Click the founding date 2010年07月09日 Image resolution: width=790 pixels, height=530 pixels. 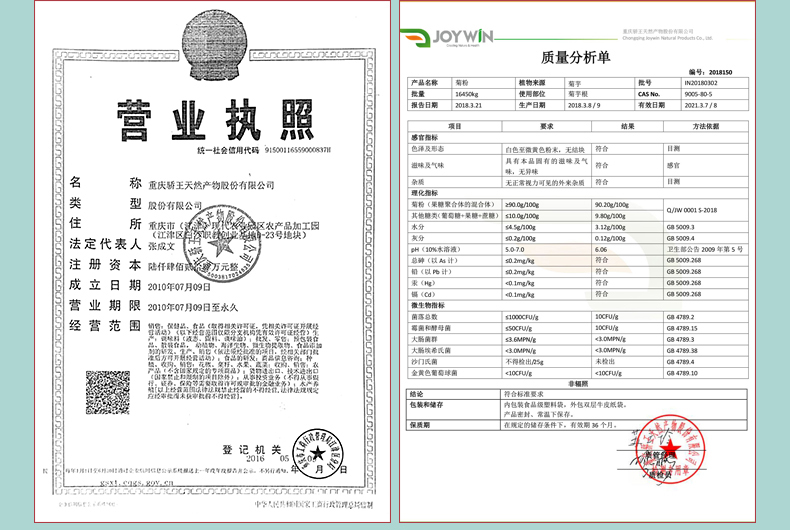tap(179, 287)
